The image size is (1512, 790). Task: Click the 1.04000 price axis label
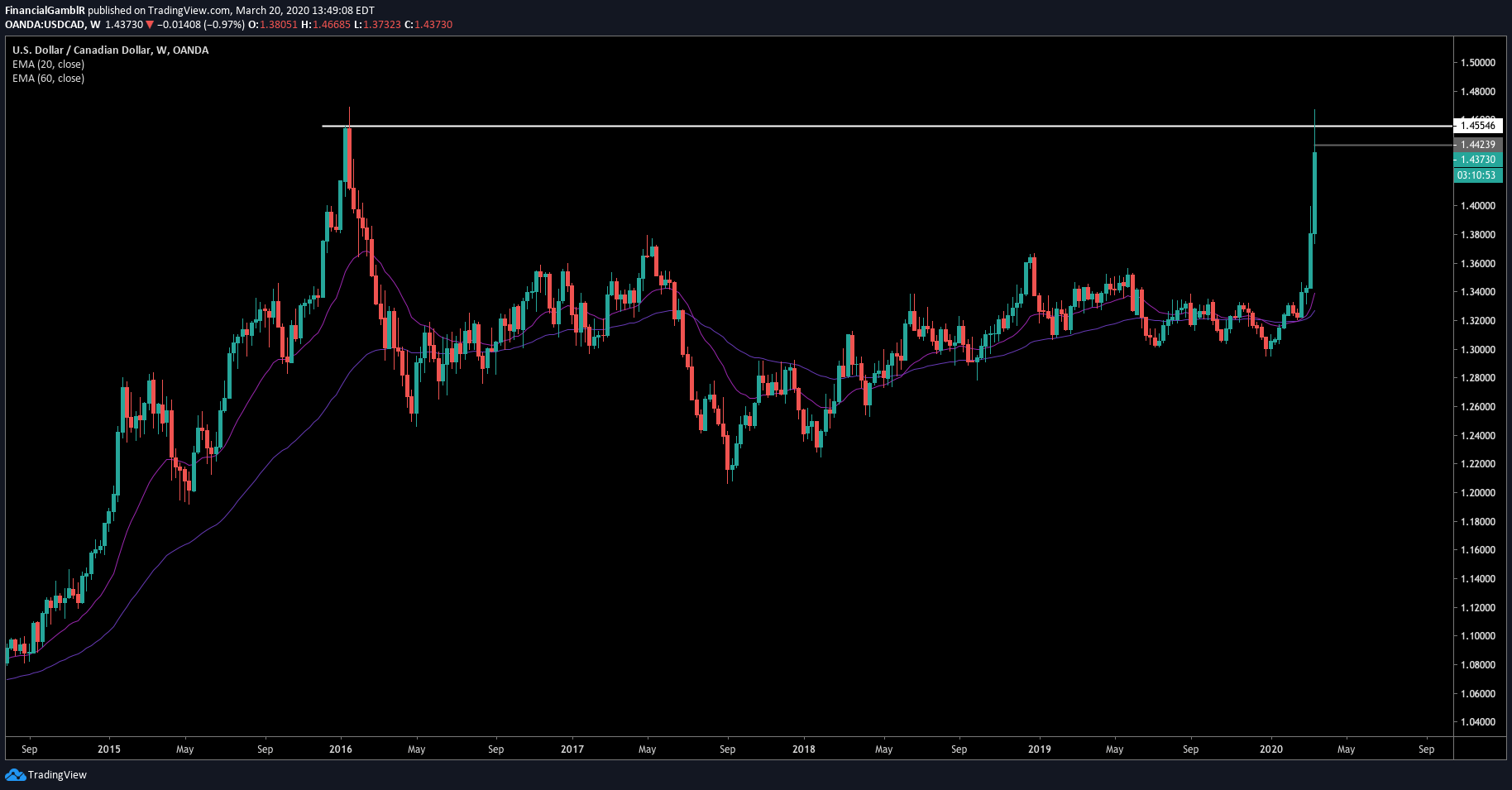[x=1478, y=722]
